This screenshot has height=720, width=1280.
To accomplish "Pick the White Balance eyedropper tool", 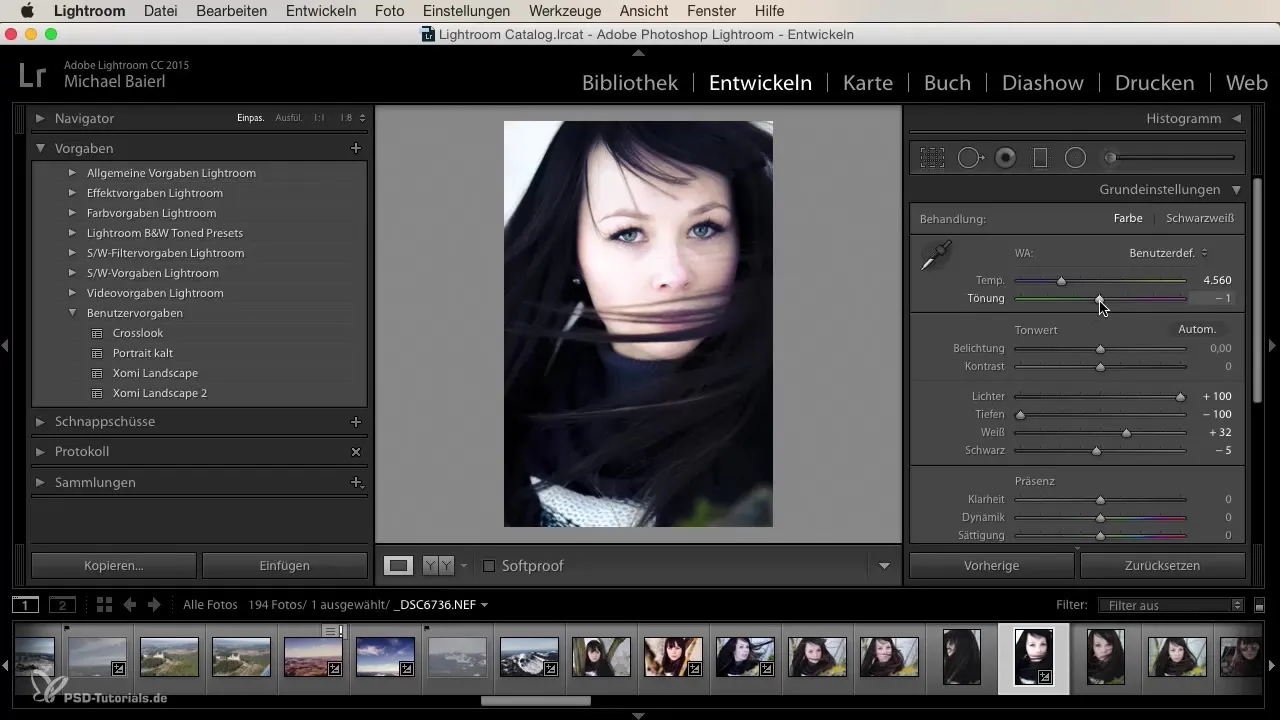I will [937, 256].
